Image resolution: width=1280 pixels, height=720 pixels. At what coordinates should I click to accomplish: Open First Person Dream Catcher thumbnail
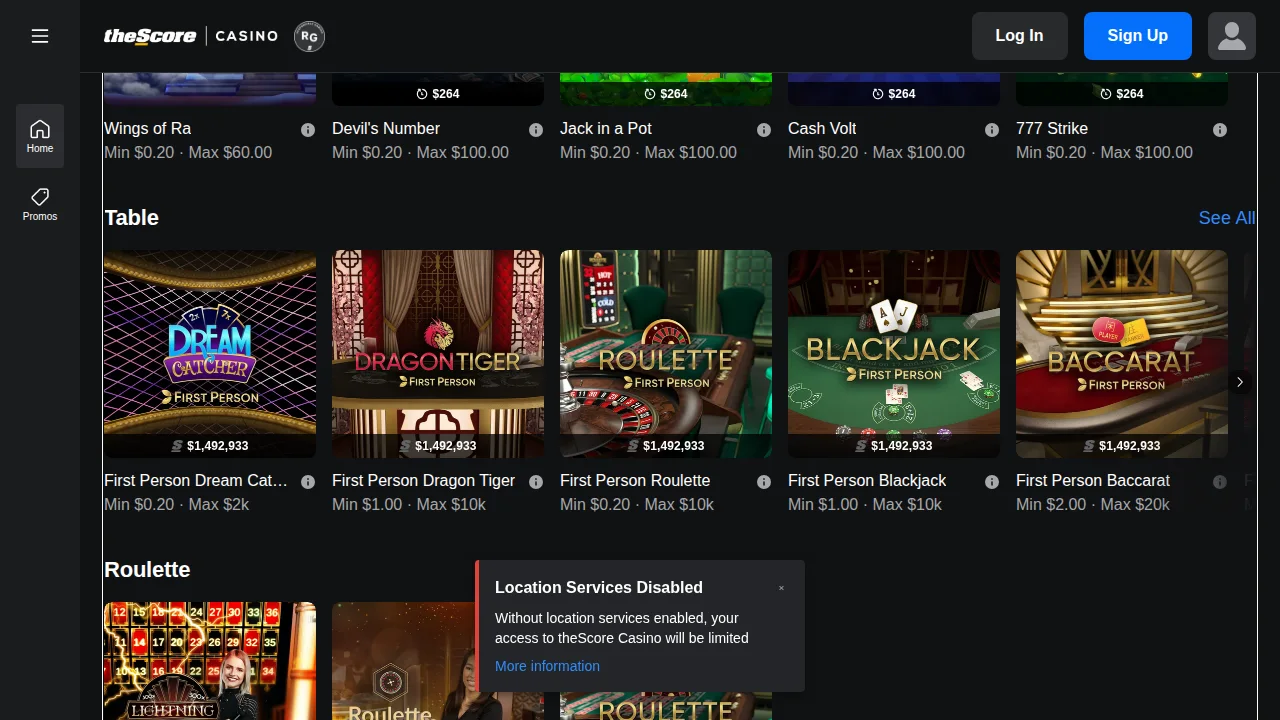210,354
